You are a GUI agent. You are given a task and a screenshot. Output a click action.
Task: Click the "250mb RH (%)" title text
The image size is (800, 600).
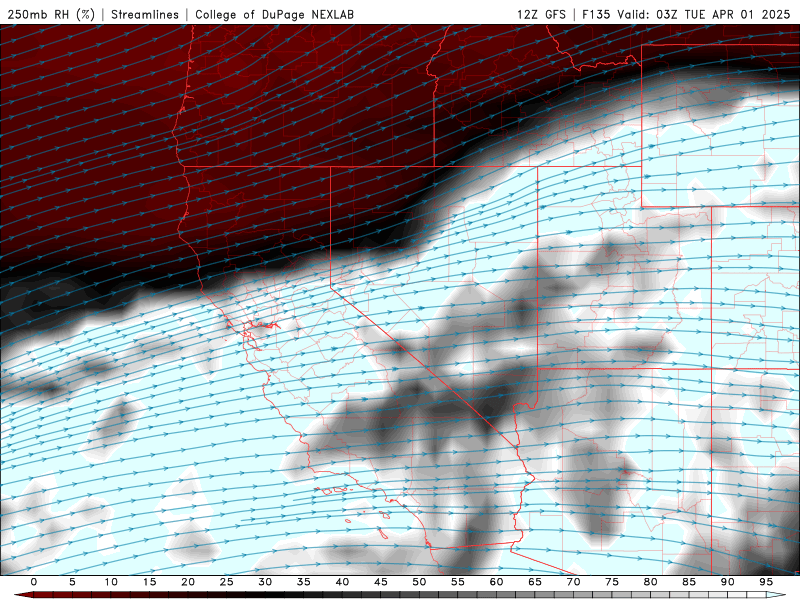pos(51,14)
